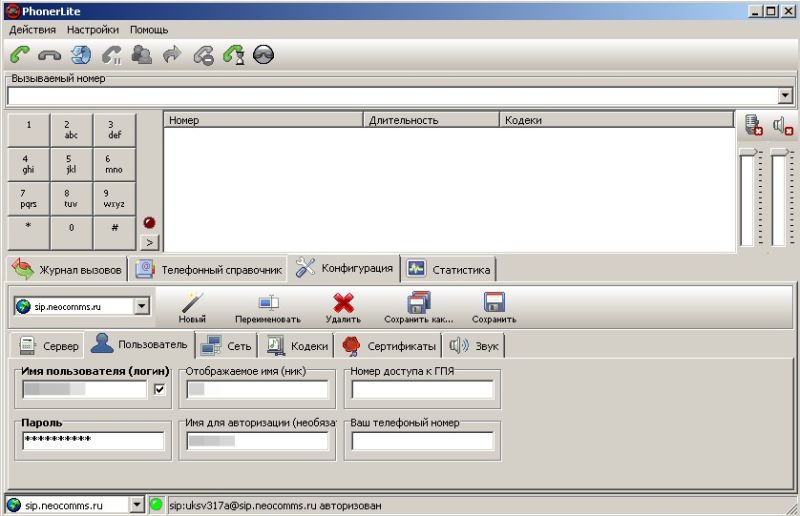This screenshot has width=800, height=516.
Task: Click the conference people icon in toolbar
Action: tap(141, 55)
